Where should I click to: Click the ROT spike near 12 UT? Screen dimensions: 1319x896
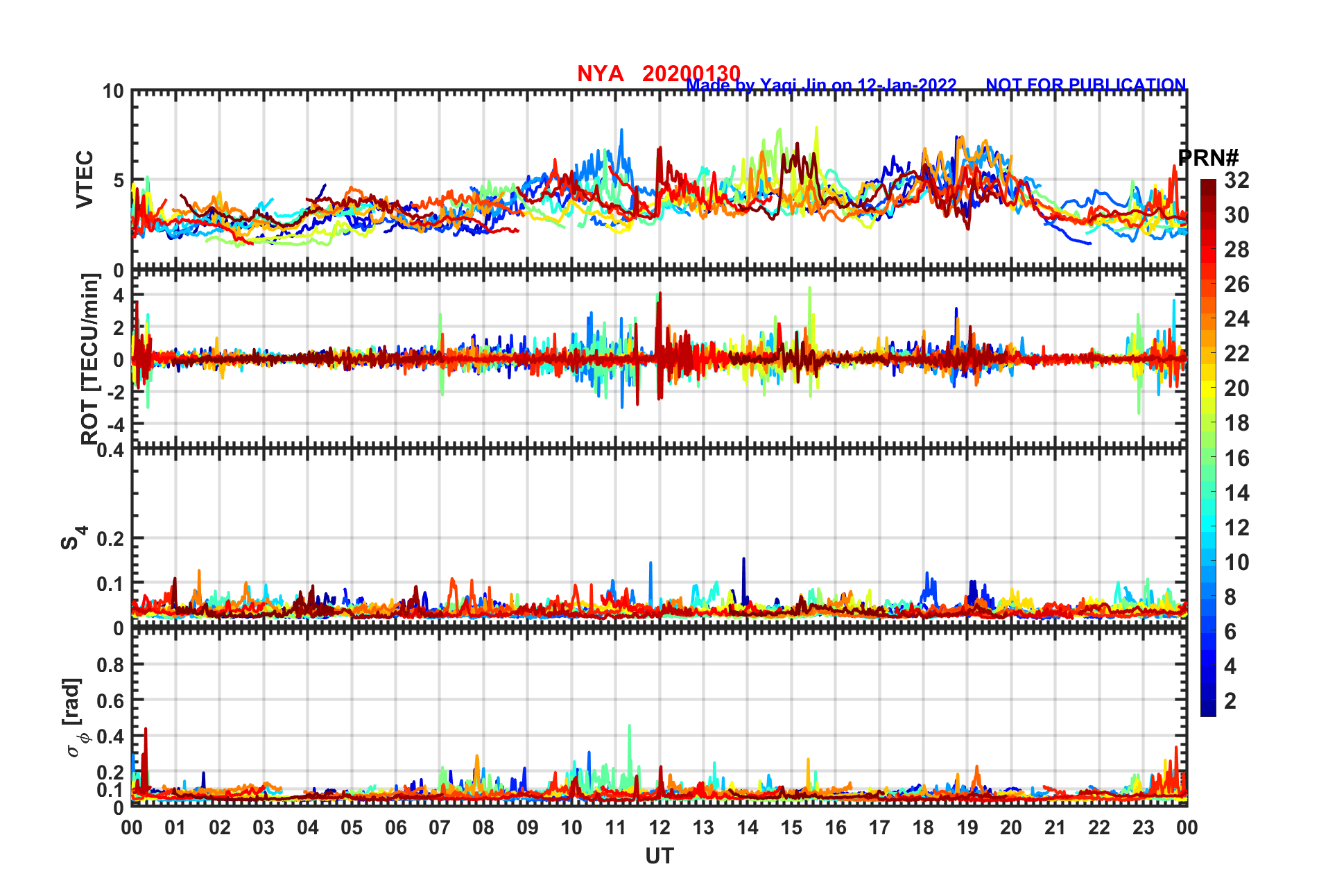pos(659,347)
